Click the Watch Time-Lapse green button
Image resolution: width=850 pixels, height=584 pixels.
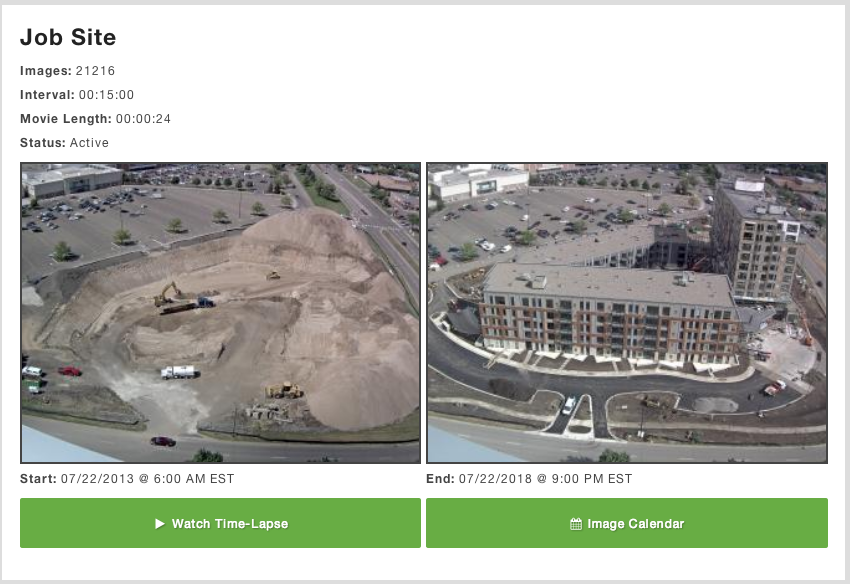point(220,523)
